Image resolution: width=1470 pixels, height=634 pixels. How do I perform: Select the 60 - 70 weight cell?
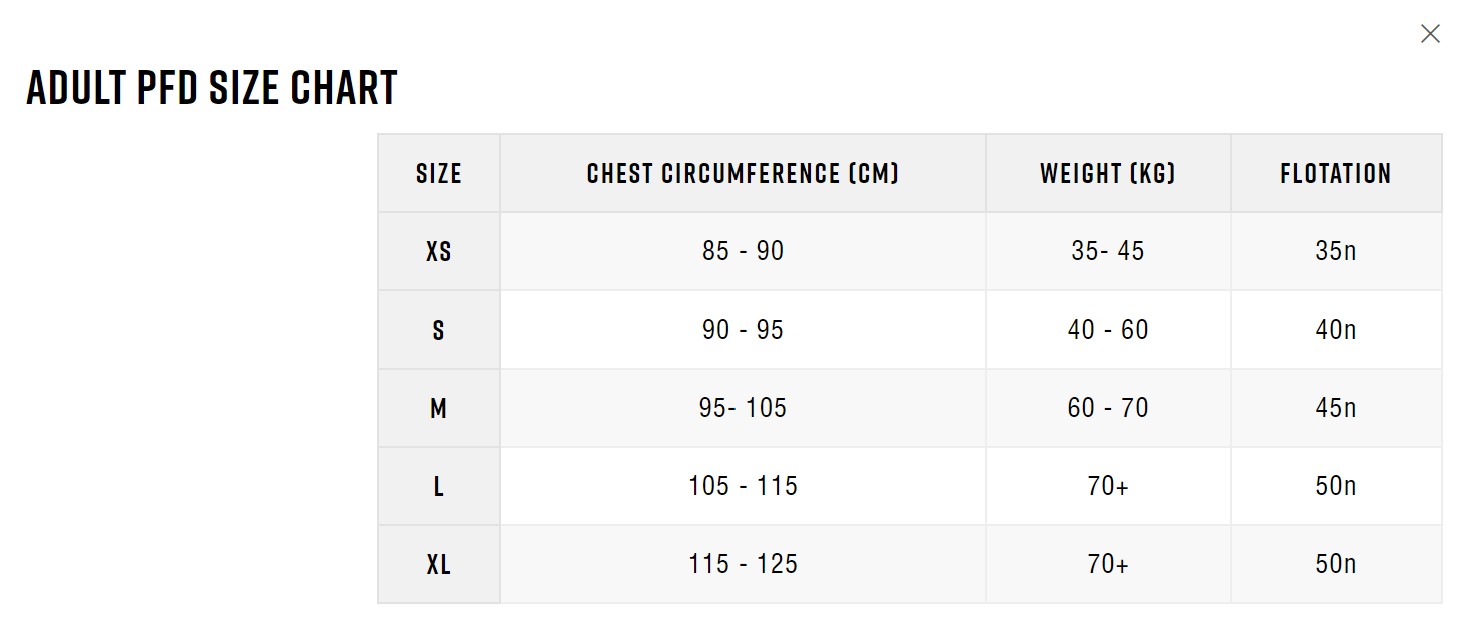click(x=1108, y=408)
